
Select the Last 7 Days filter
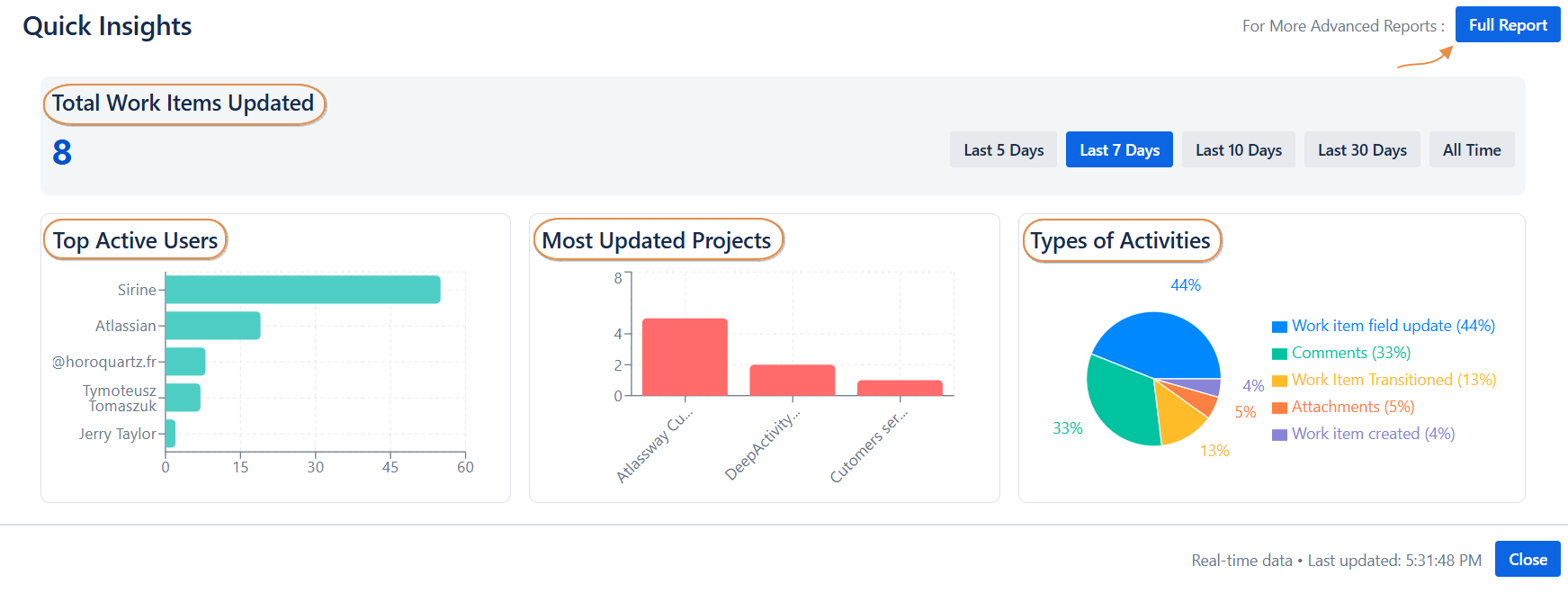[x=1119, y=150]
